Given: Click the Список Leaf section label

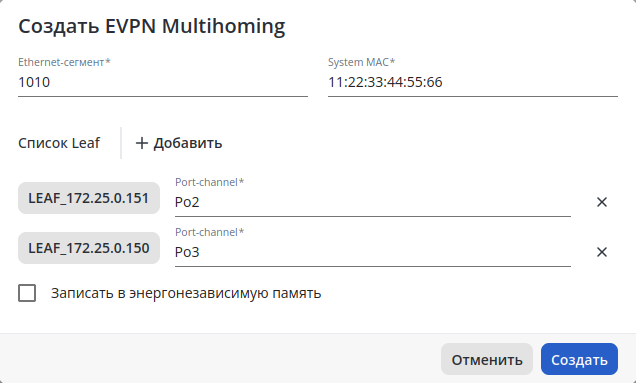Looking at the screenshot, I should coord(59,143).
